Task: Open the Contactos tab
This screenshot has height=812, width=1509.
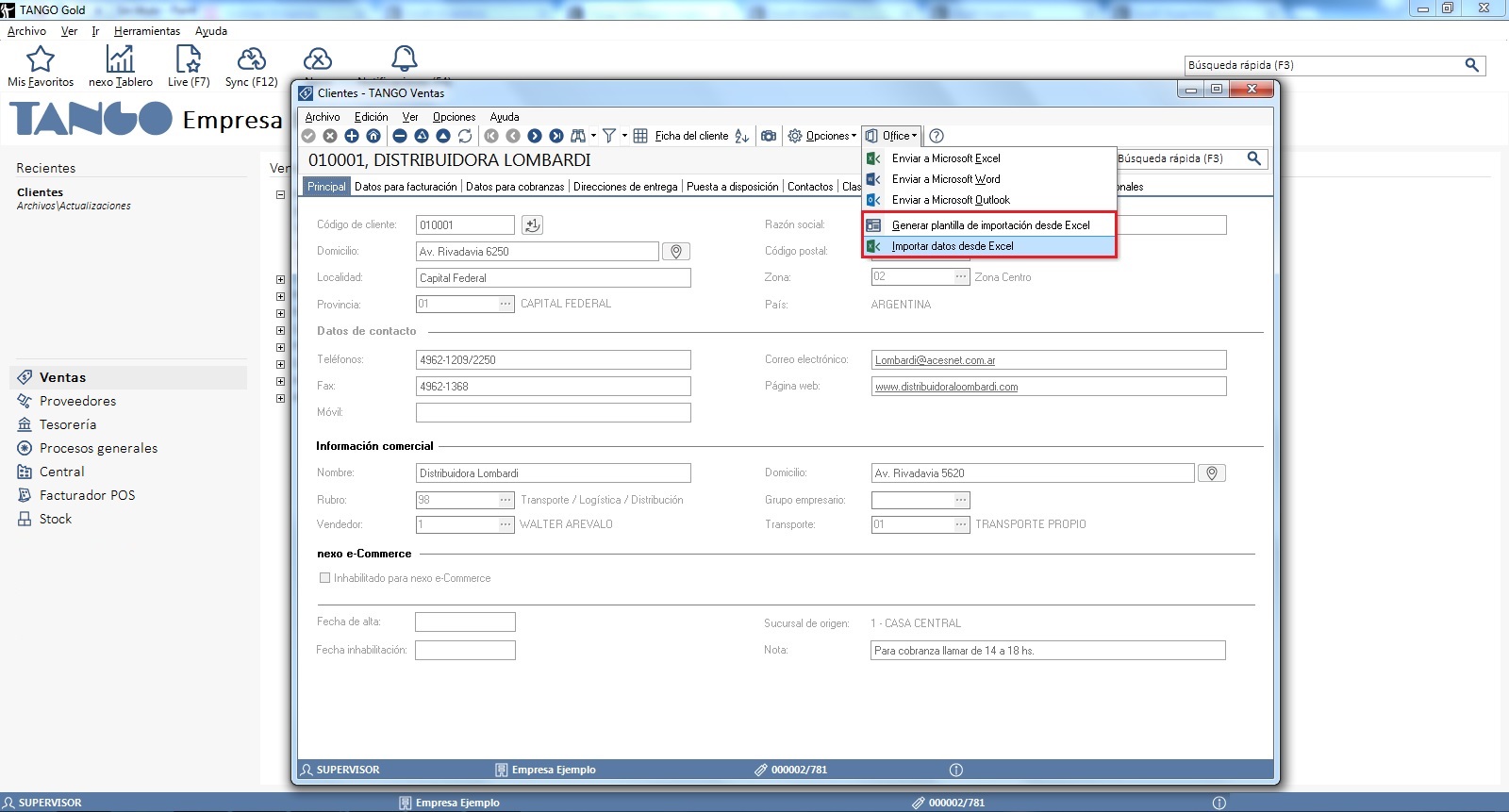Action: coord(810,187)
